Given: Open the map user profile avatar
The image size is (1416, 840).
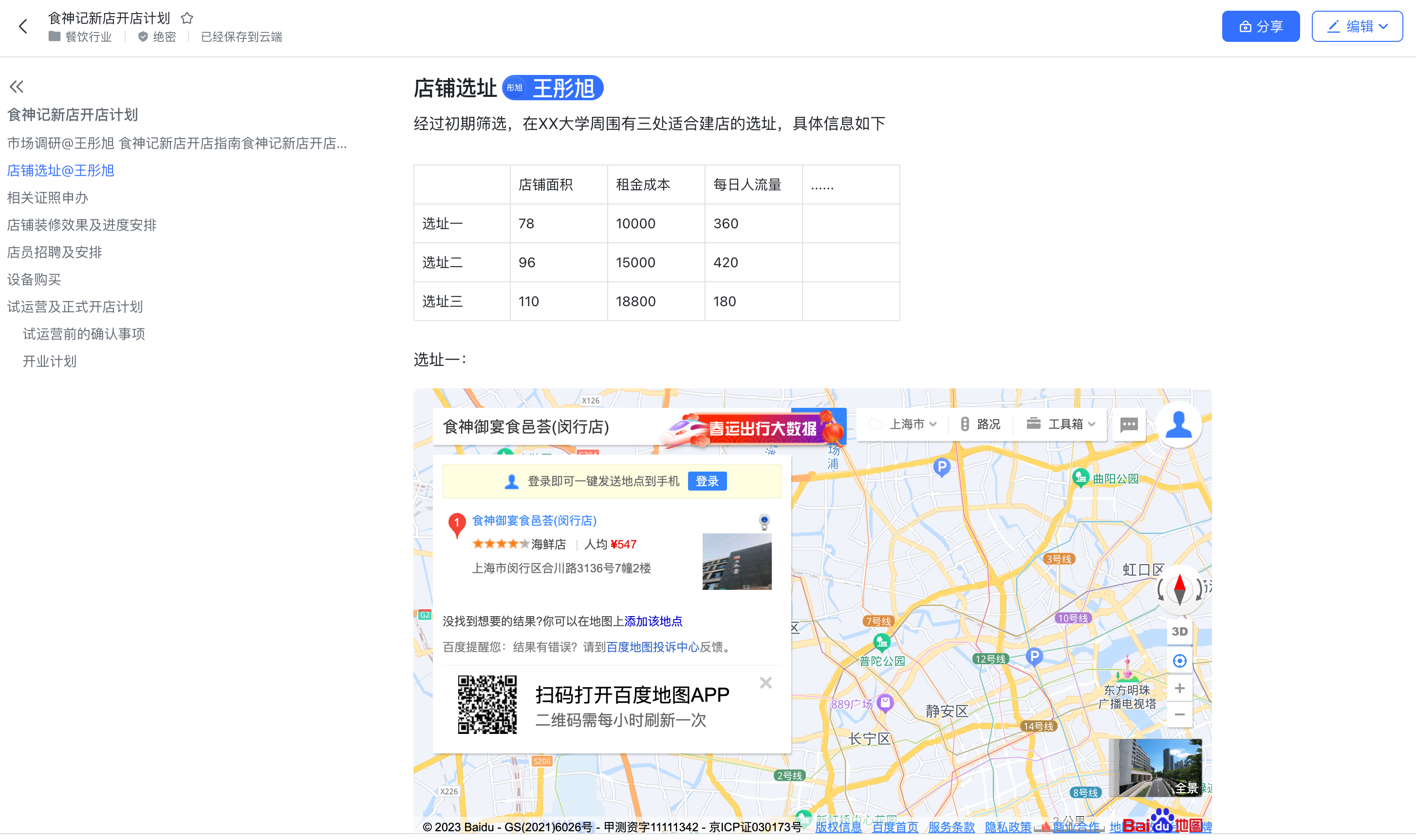Looking at the screenshot, I should click(x=1178, y=424).
